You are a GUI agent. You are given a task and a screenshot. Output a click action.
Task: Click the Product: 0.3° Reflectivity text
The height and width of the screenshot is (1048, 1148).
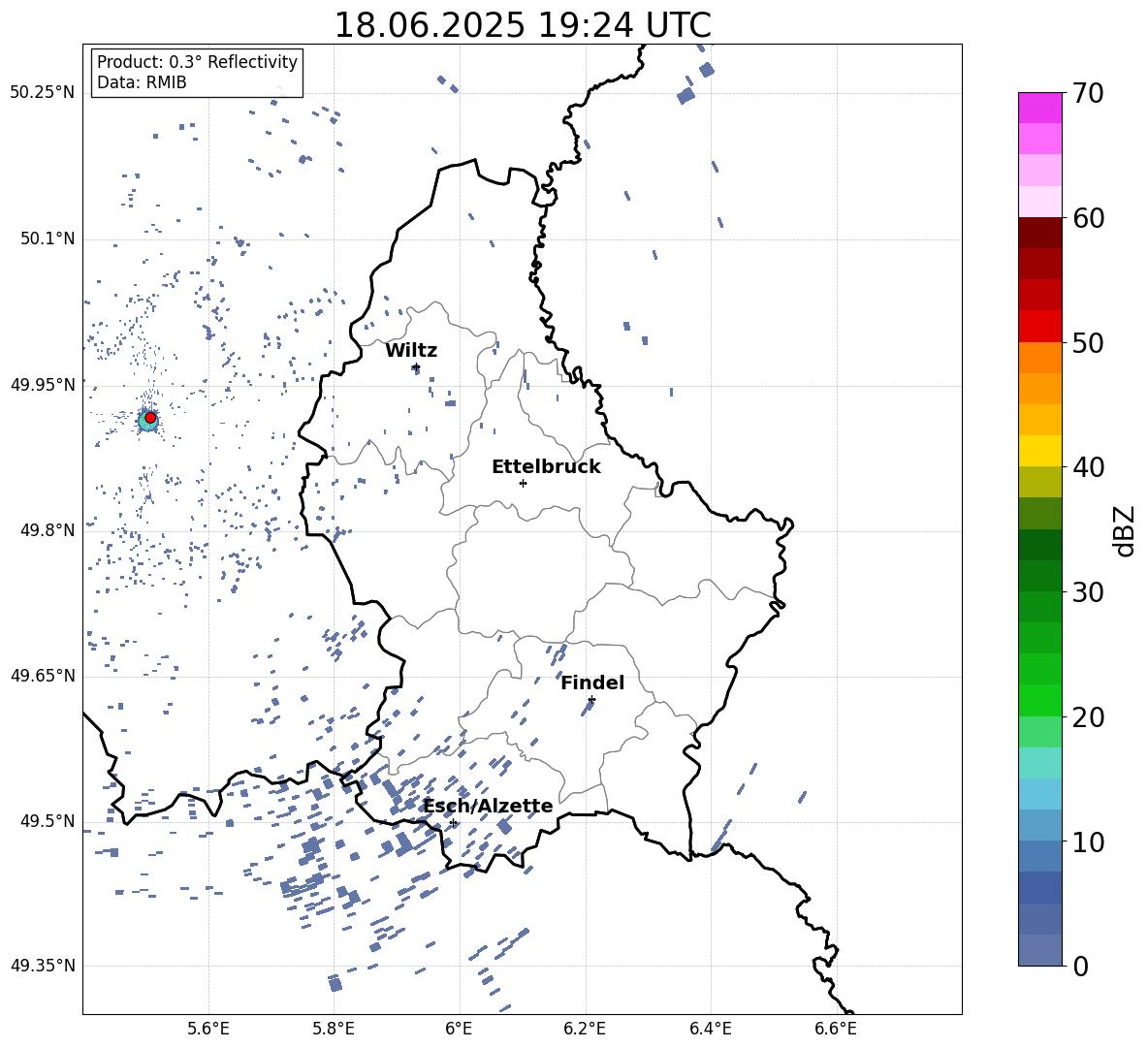(198, 62)
